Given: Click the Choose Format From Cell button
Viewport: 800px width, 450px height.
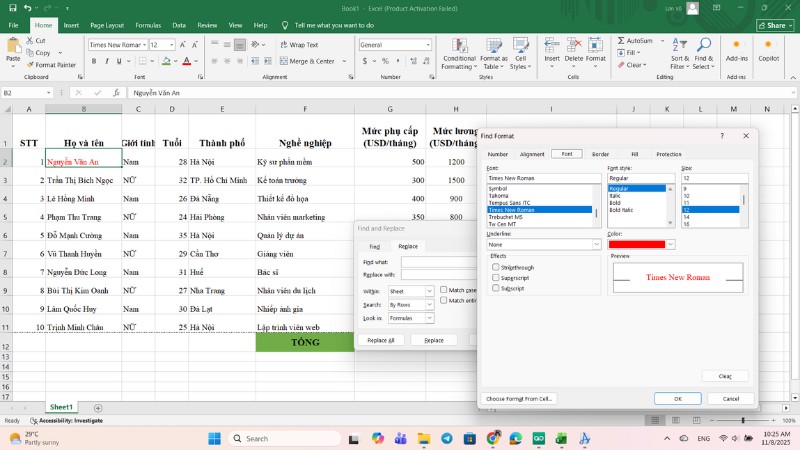Looking at the screenshot, I should coord(519,398).
